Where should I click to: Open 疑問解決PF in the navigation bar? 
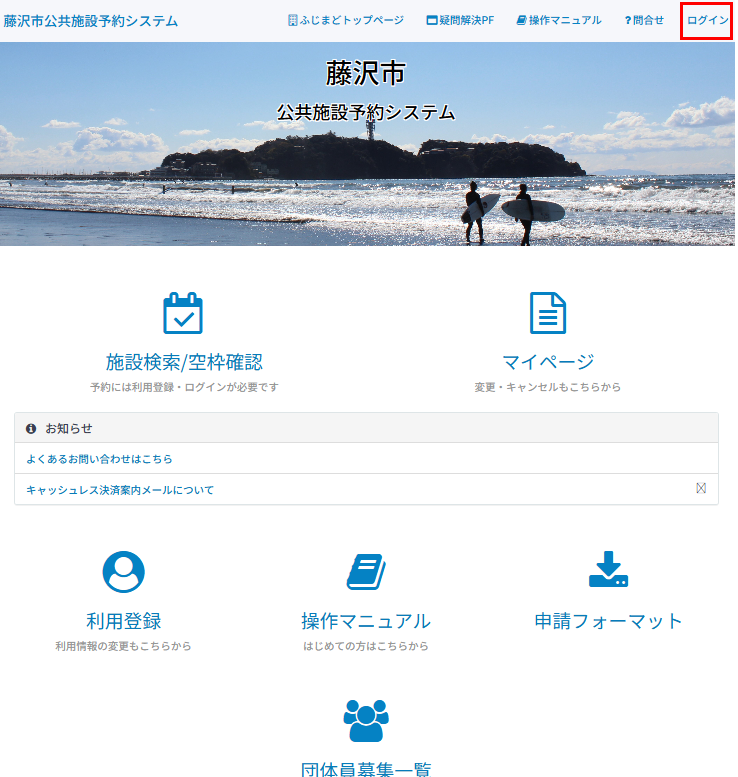coord(460,20)
